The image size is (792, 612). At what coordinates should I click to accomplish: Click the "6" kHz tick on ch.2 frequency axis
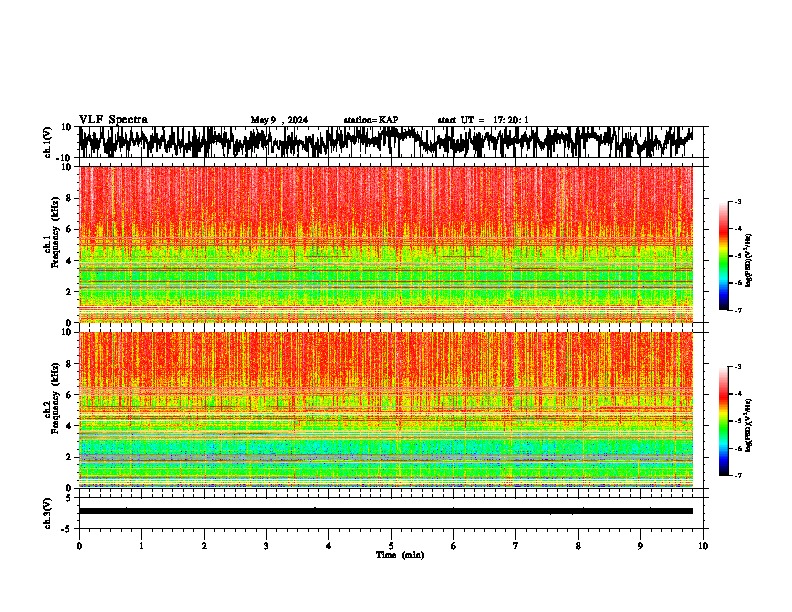[69, 395]
